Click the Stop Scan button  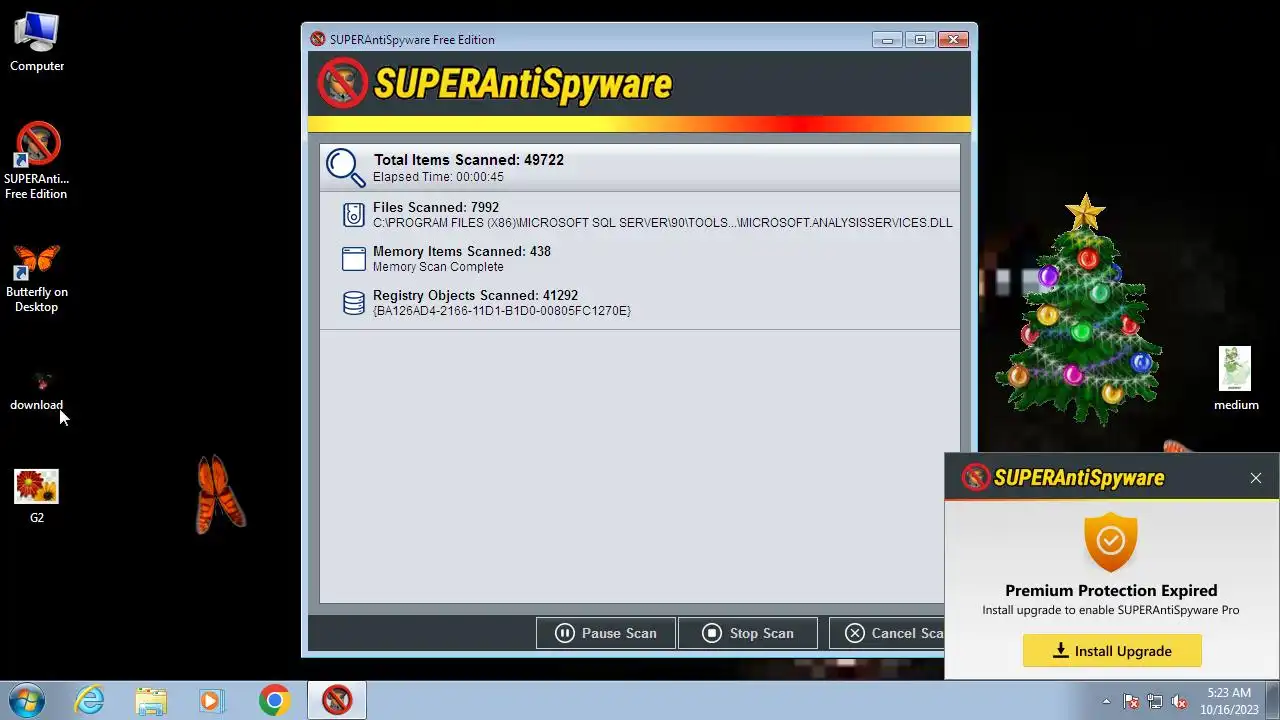pos(747,633)
